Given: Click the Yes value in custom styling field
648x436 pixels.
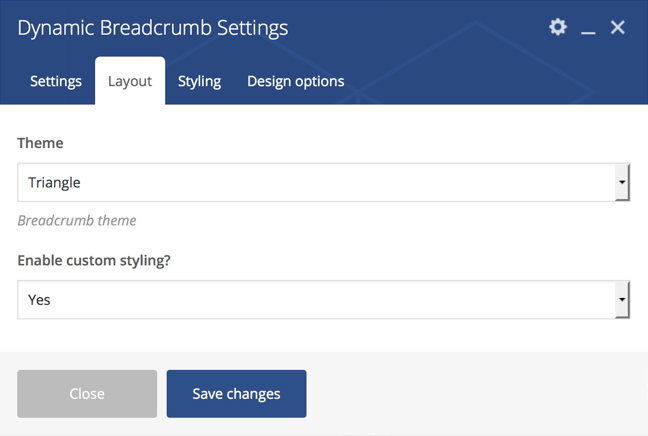Looking at the screenshot, I should pos(39,300).
